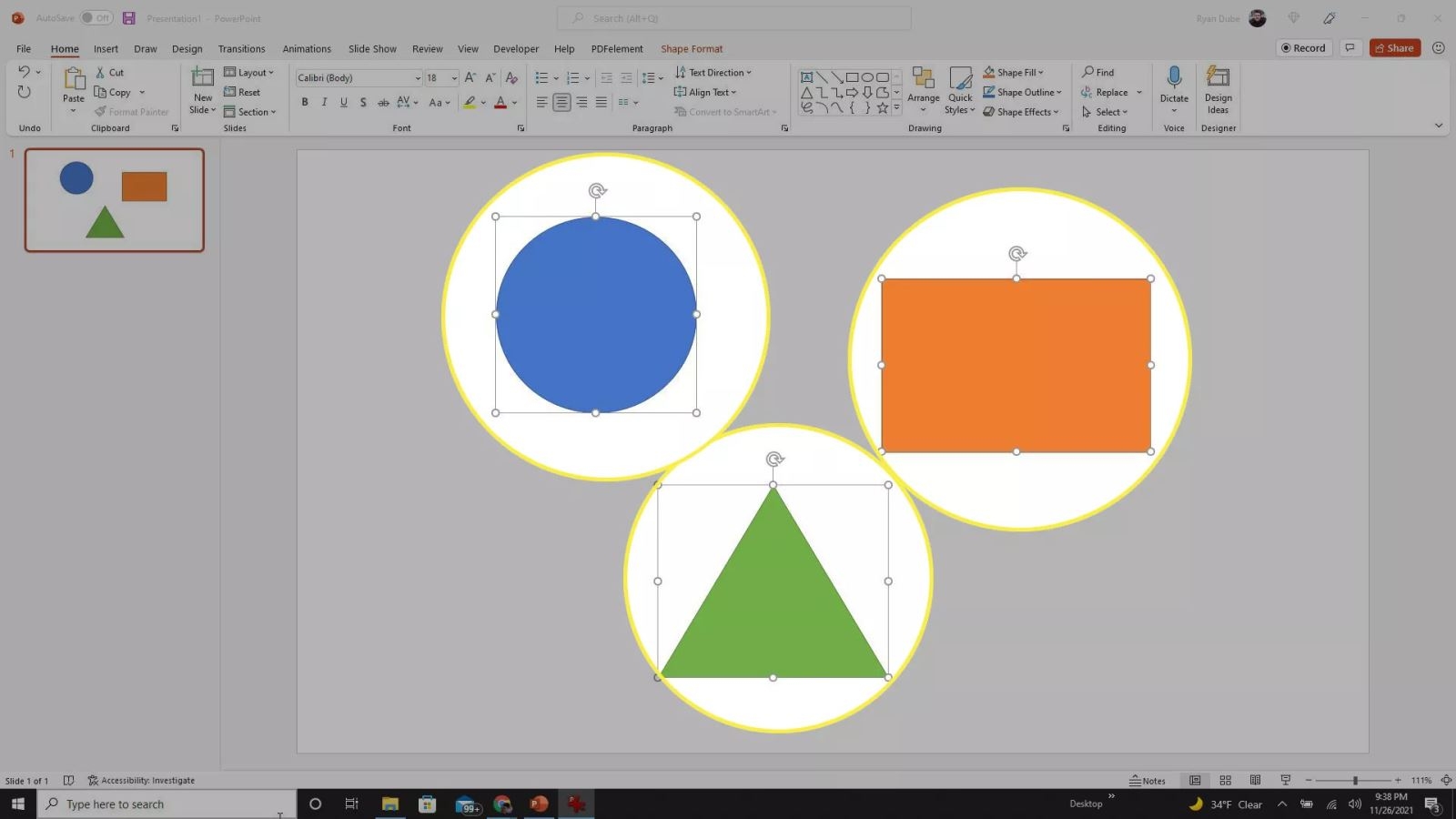Open the font name dropdown

pyautogui.click(x=417, y=77)
